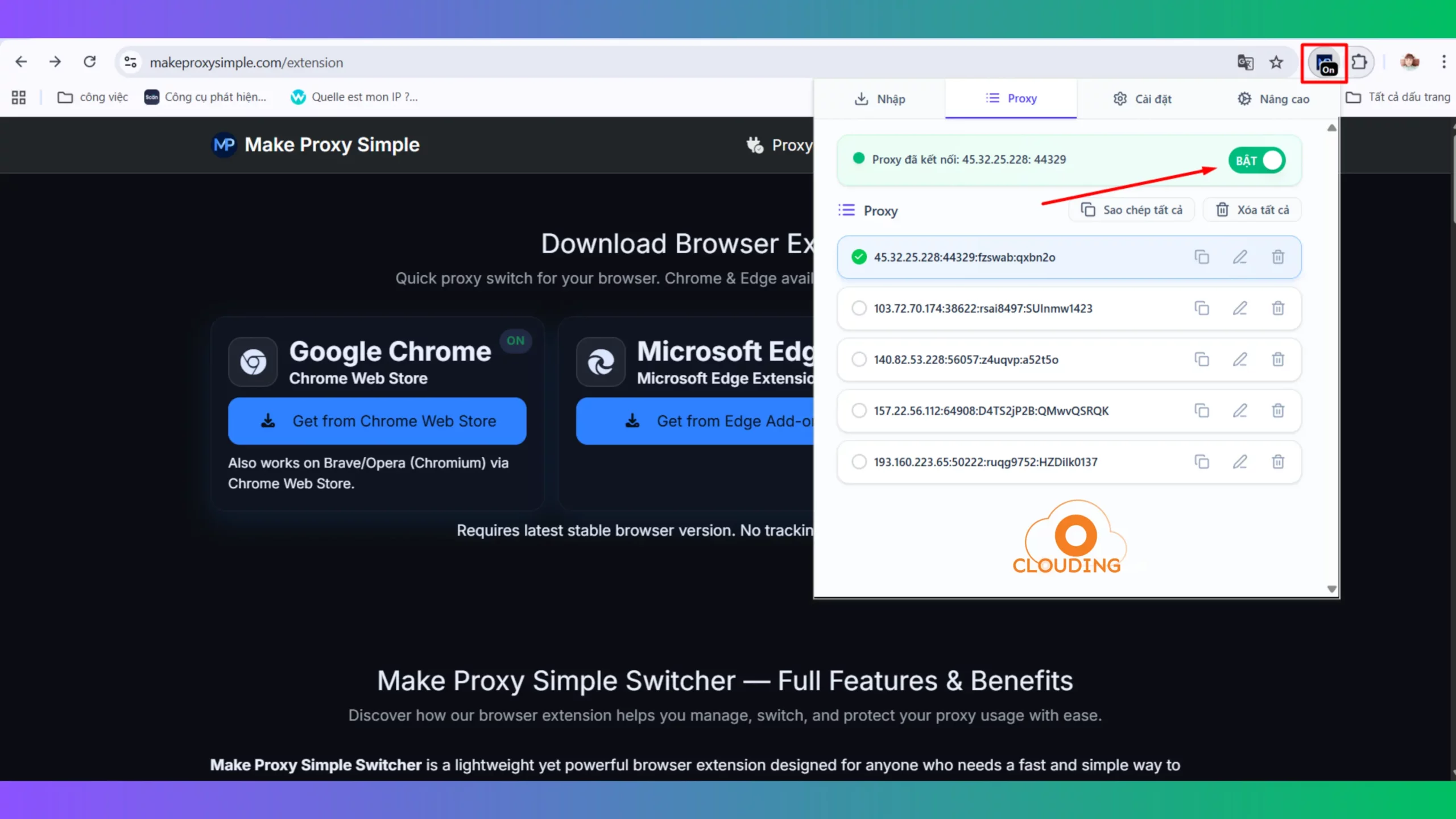Delete the 193.160.223.65 proxy entry

click(1278, 462)
